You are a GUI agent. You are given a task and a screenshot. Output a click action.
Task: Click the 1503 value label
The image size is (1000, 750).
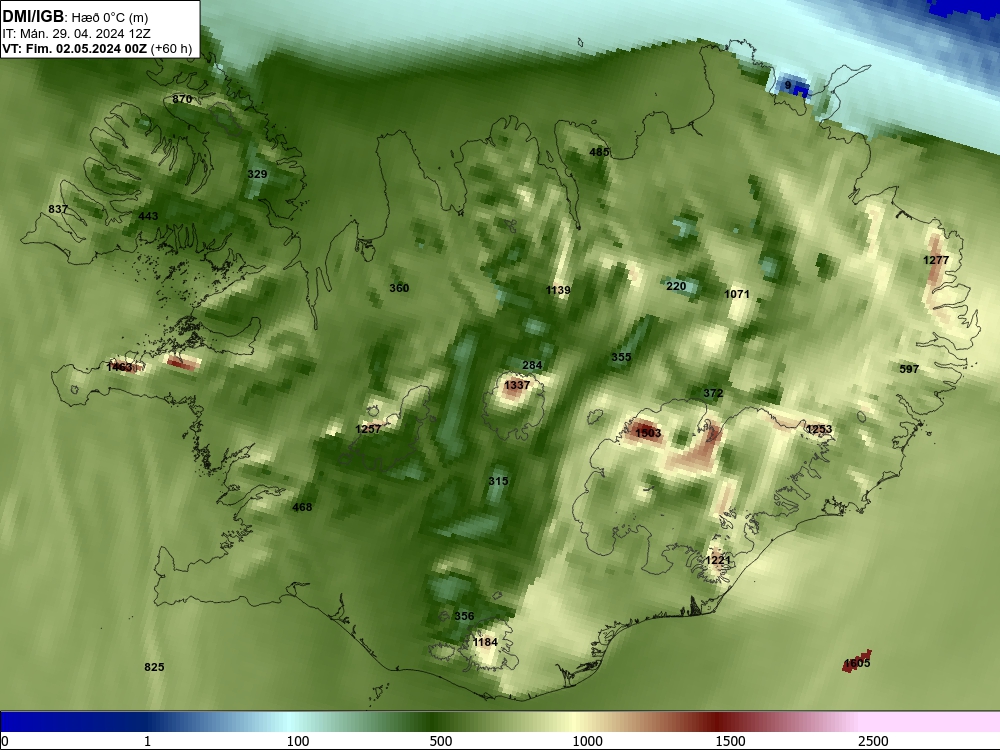(648, 433)
